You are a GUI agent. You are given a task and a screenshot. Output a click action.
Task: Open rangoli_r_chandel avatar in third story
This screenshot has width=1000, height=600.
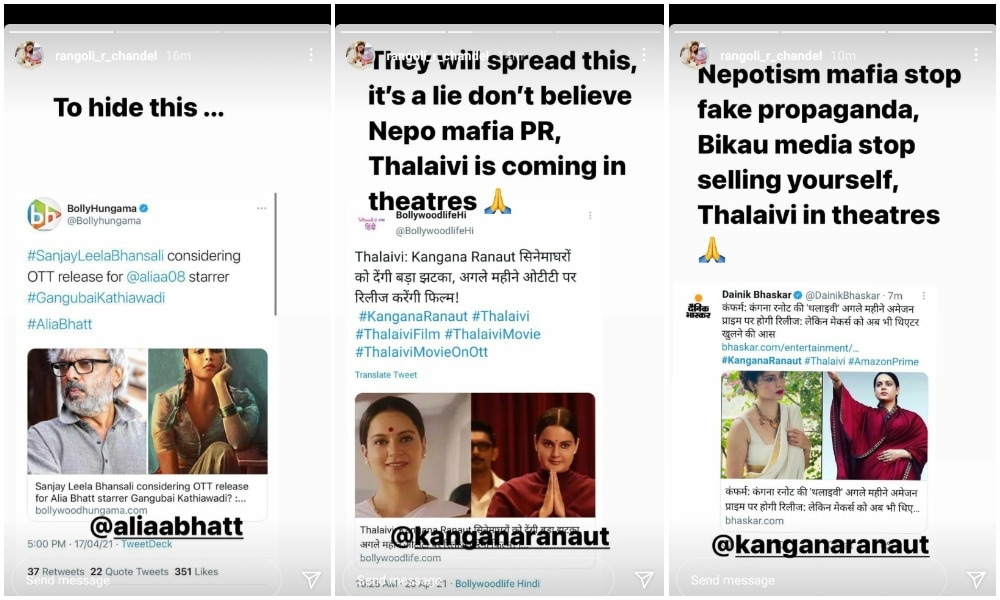[x=694, y=55]
